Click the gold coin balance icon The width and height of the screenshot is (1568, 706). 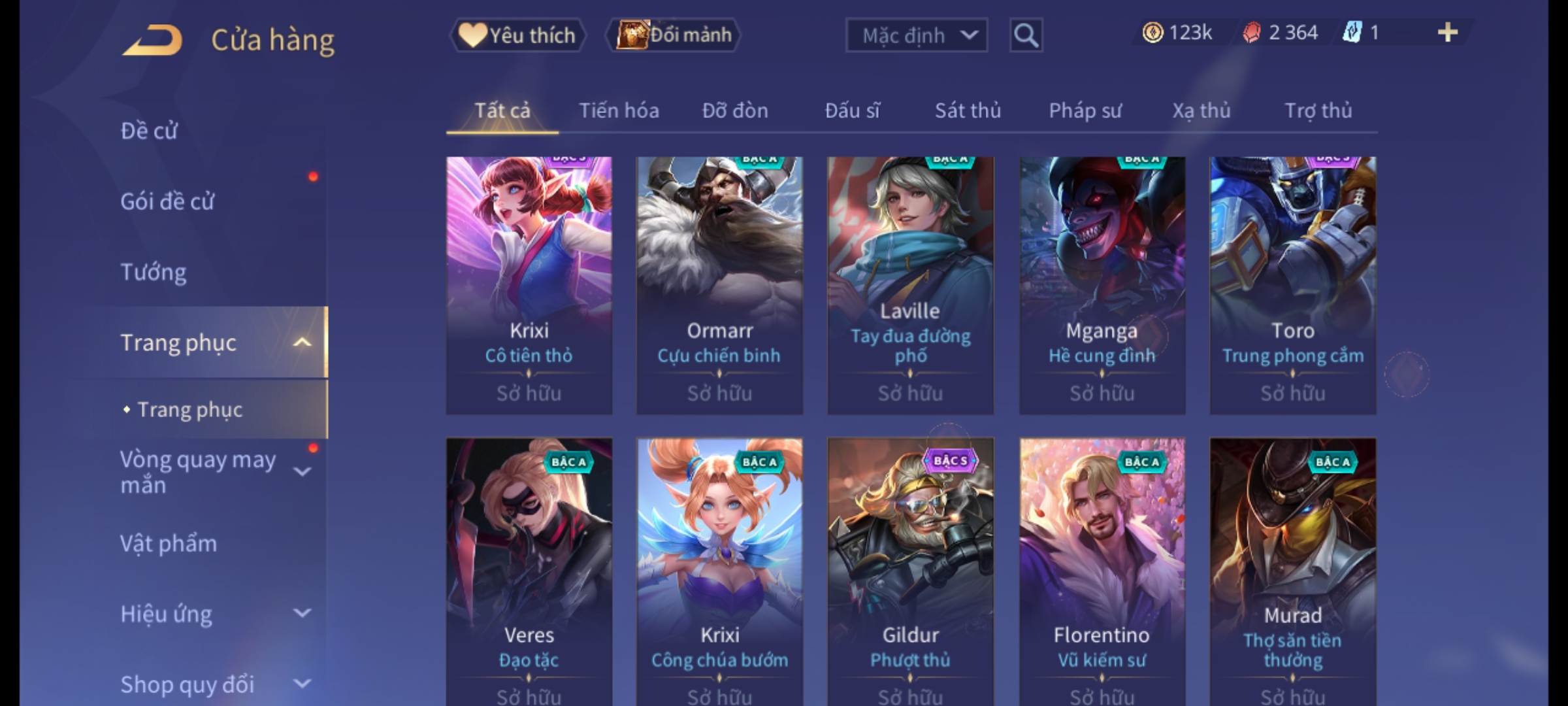pos(1152,33)
